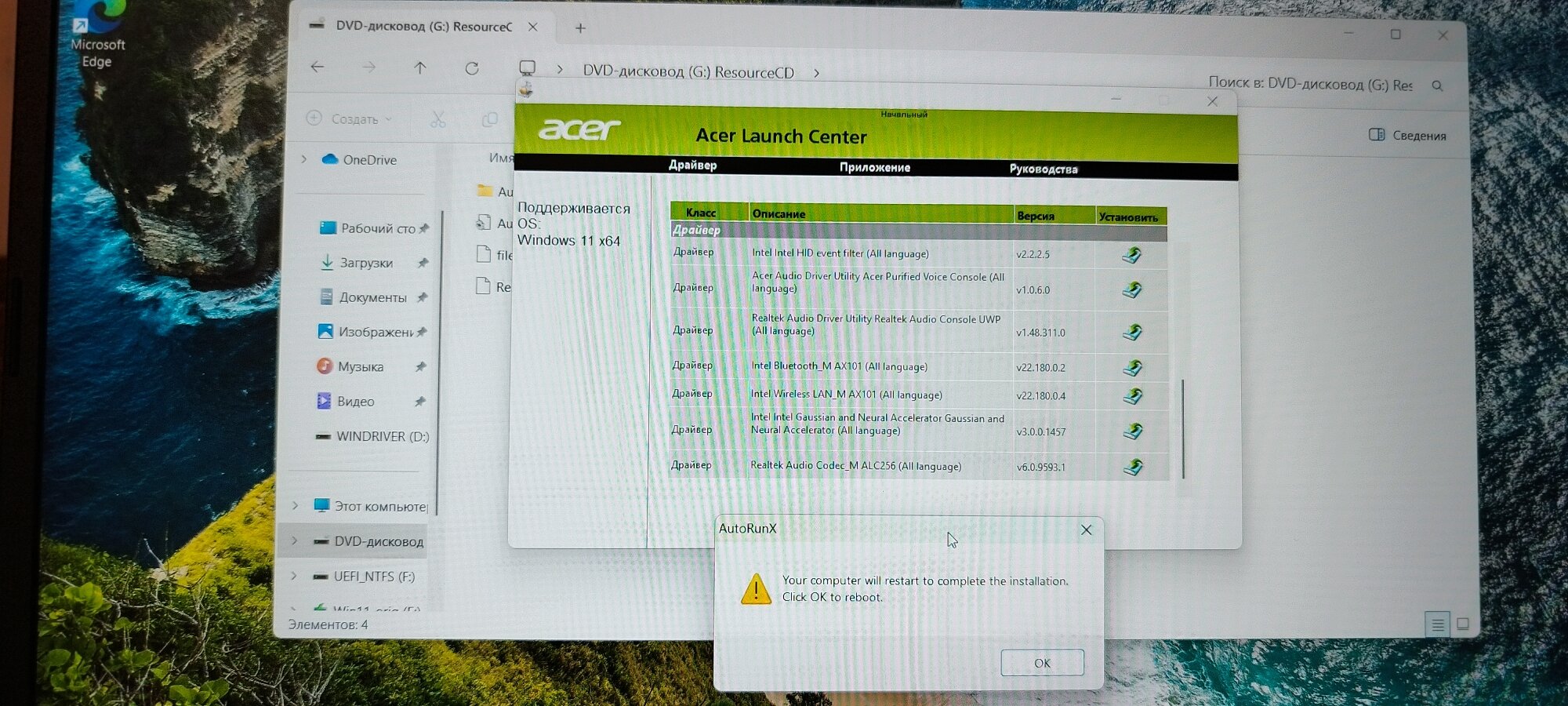This screenshot has width=1568, height=706.
Task: Unpin Музыка pin icon
Action: pos(420,366)
